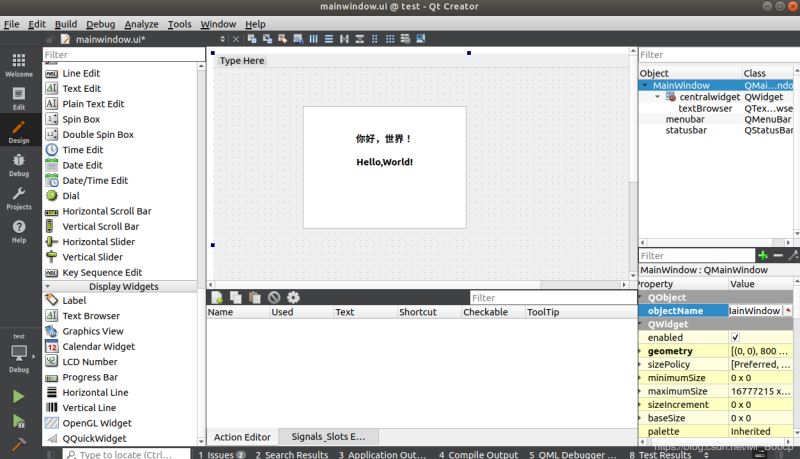800x459 pixels.
Task: Click the delete action icon
Action: pyautogui.click(x=274, y=297)
